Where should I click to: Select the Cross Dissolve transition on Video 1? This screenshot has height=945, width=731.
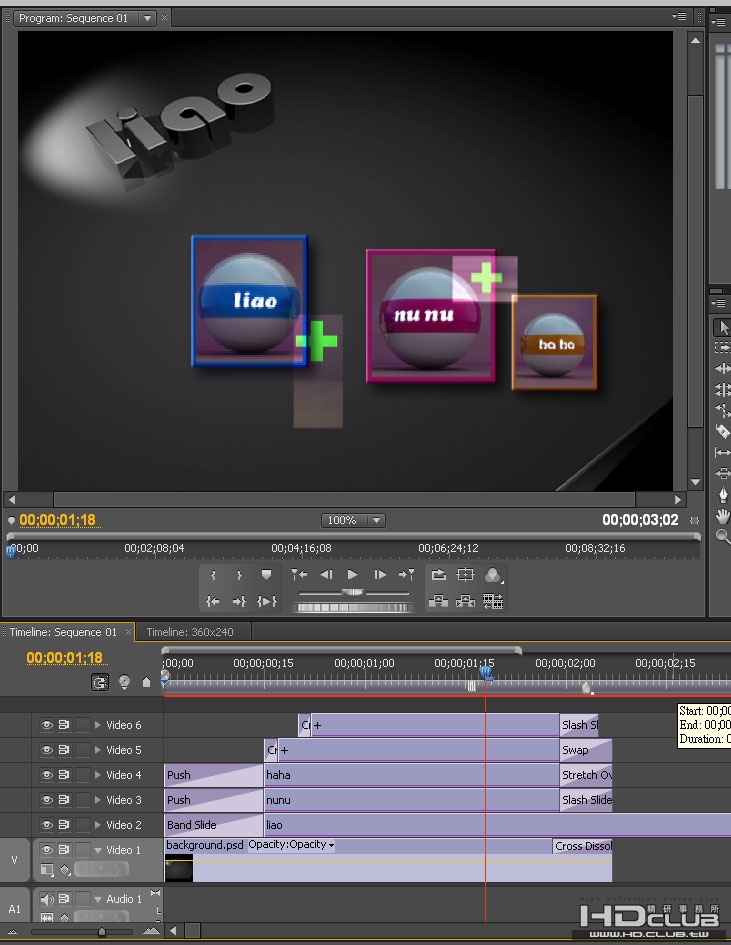583,846
